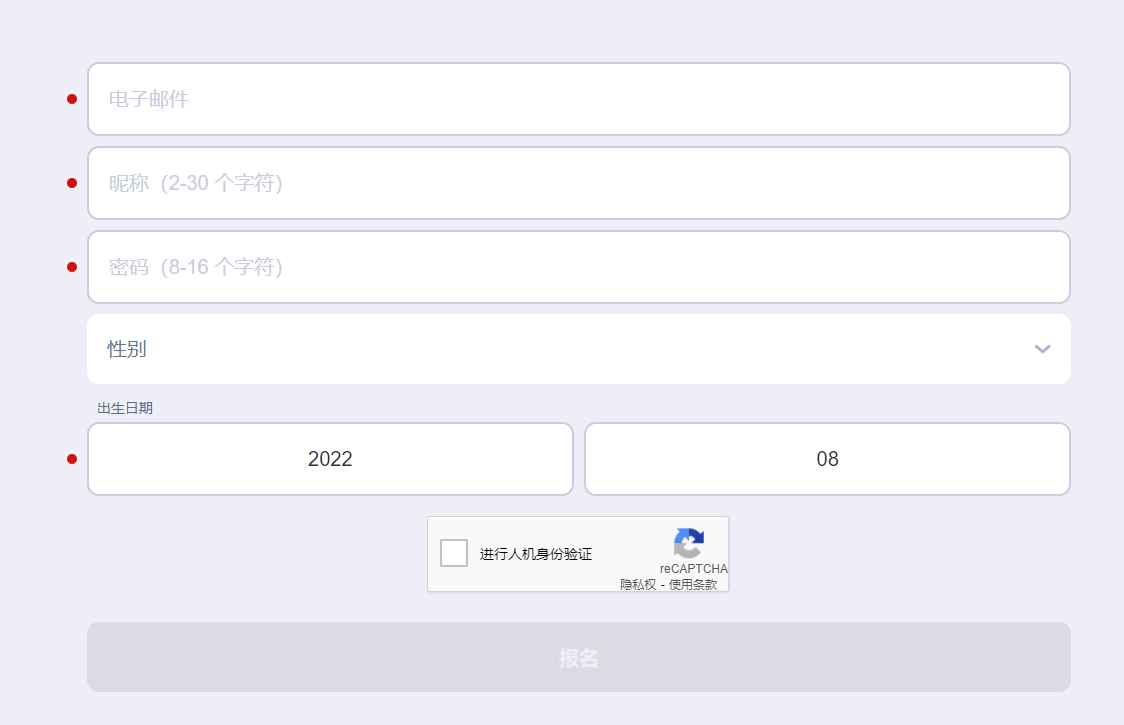1124x725 pixels.
Task: Click the 密码 password input field
Action: [x=578, y=267]
